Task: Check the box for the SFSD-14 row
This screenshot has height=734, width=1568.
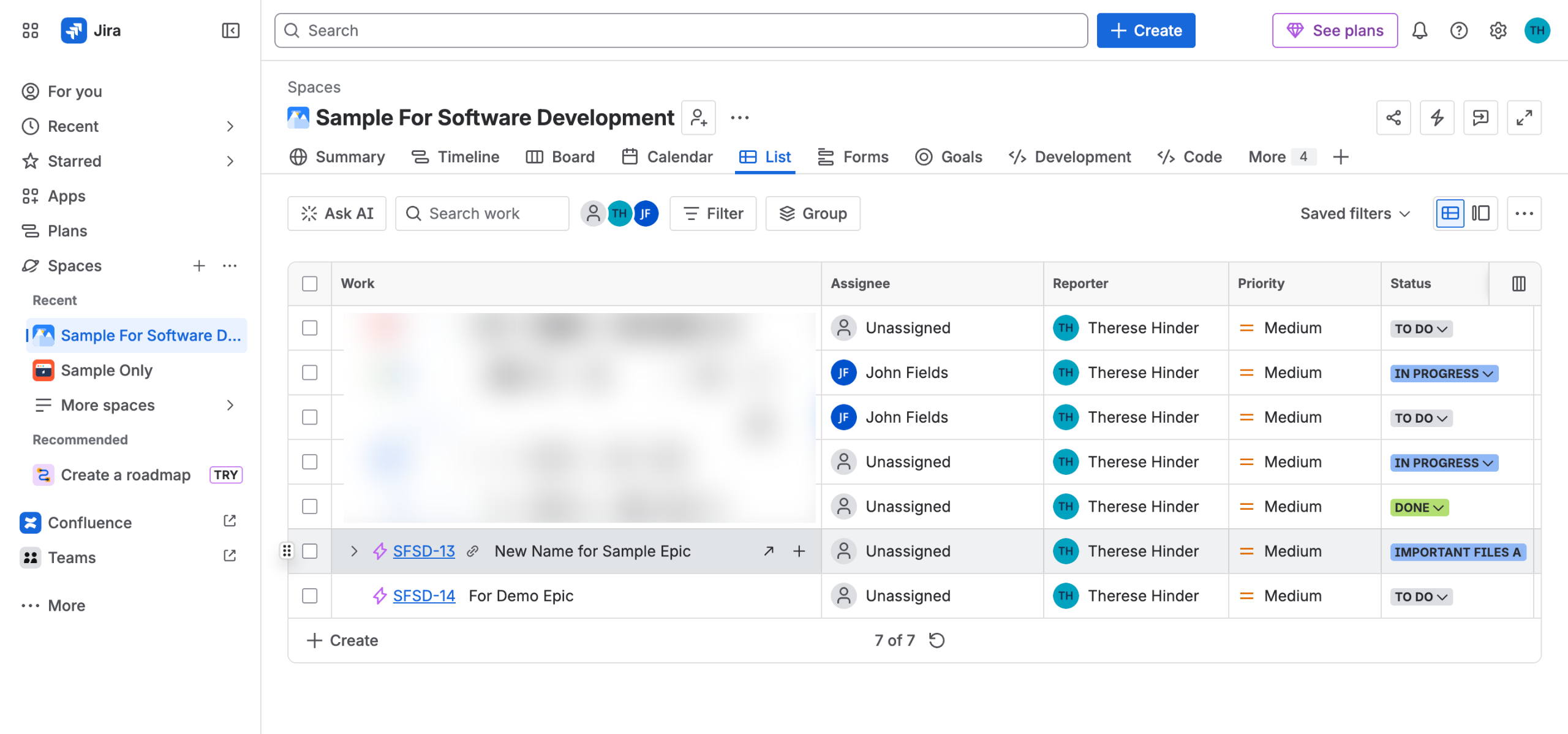Action: click(310, 596)
